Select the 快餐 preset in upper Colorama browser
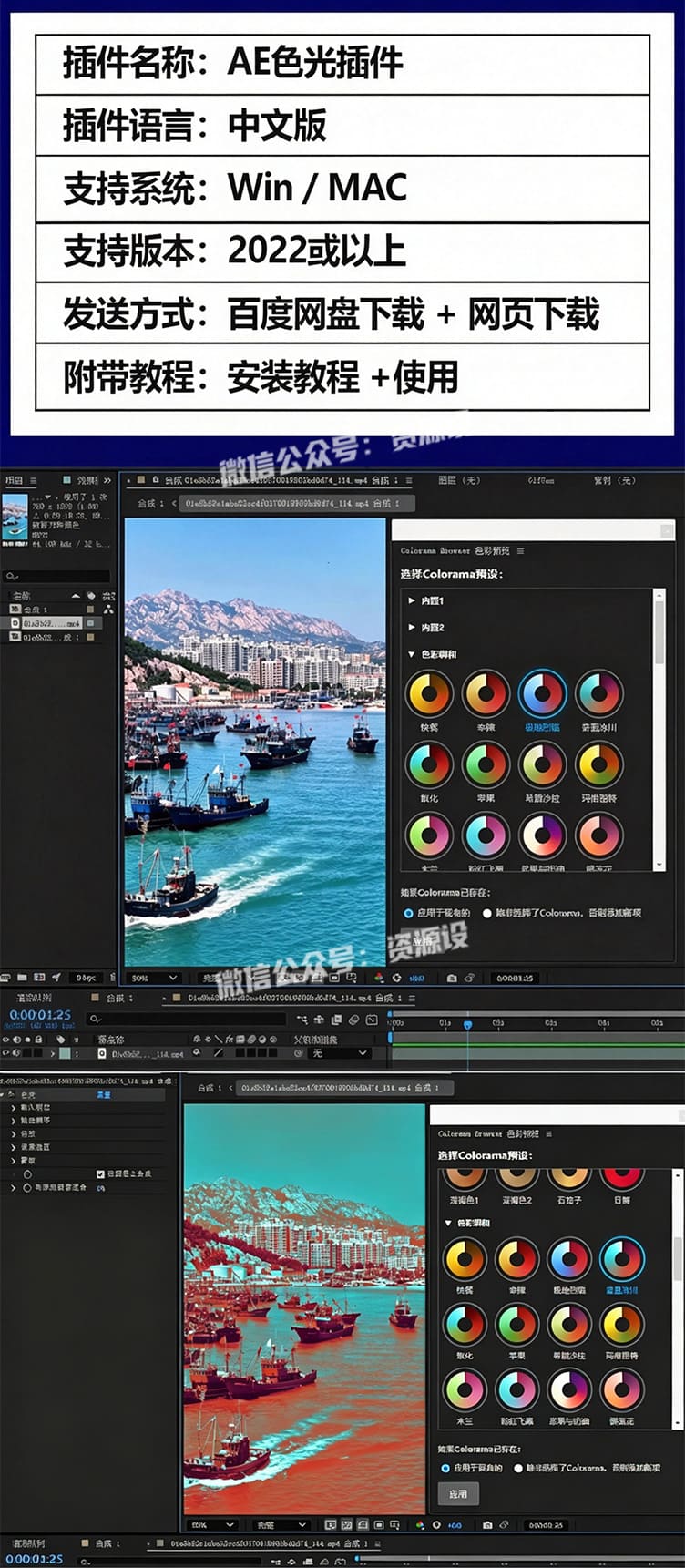Viewport: 685px width, 1568px height. click(429, 694)
